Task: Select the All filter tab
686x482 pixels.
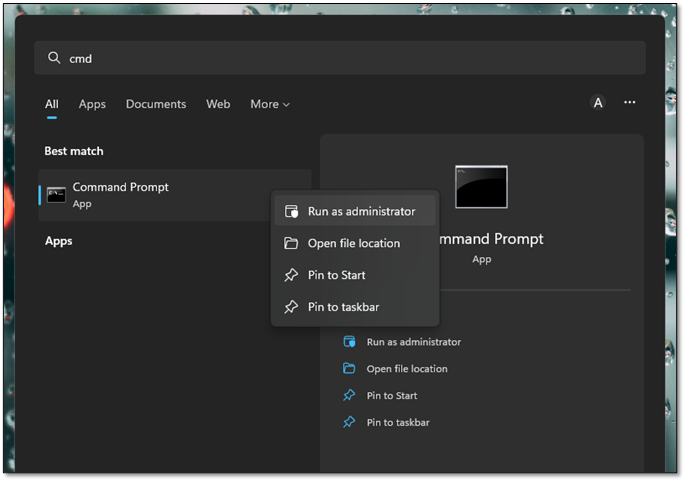Action: point(51,104)
